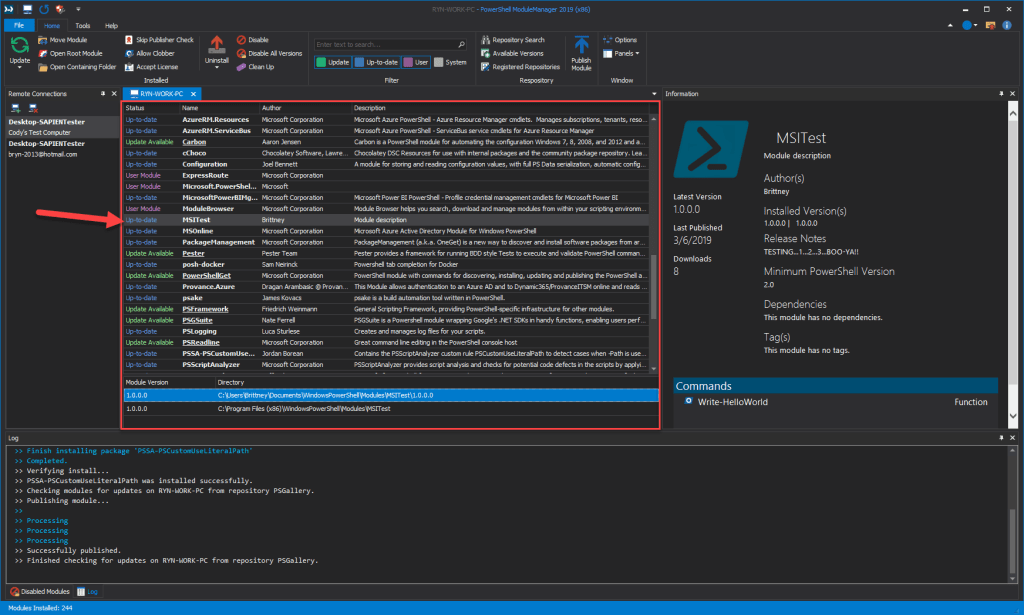Click the license certificate icon top right

point(991,25)
